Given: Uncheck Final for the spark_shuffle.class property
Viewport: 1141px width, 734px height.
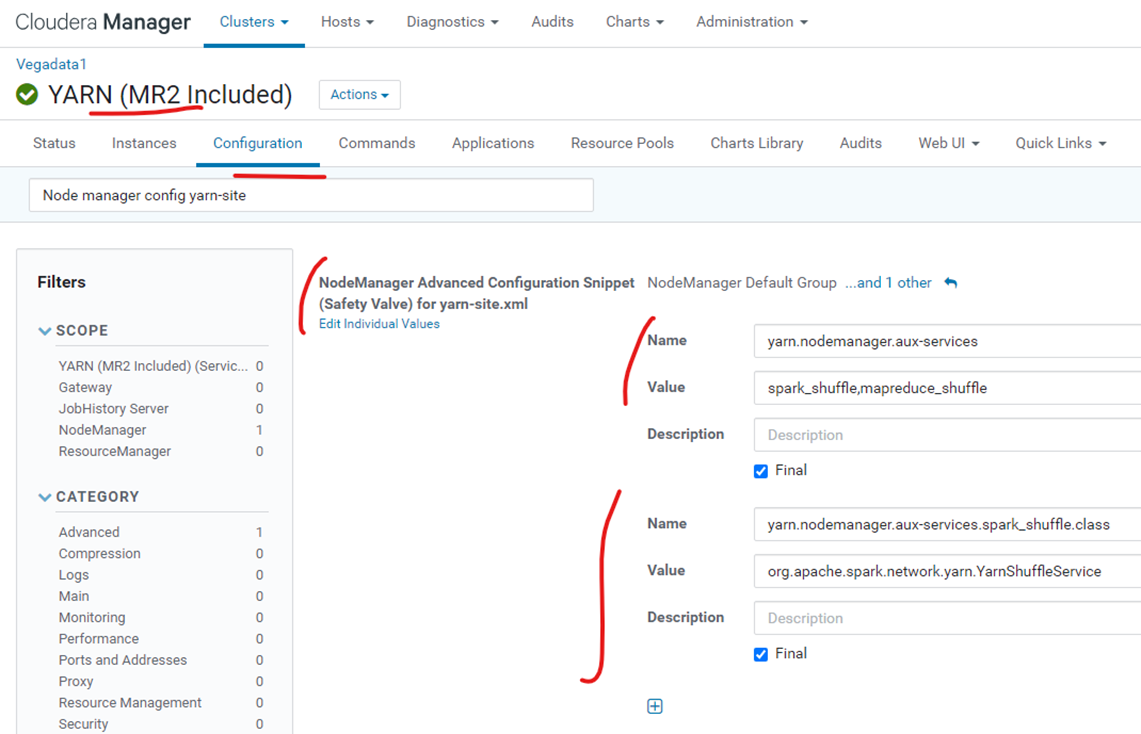Looking at the screenshot, I should 760,653.
